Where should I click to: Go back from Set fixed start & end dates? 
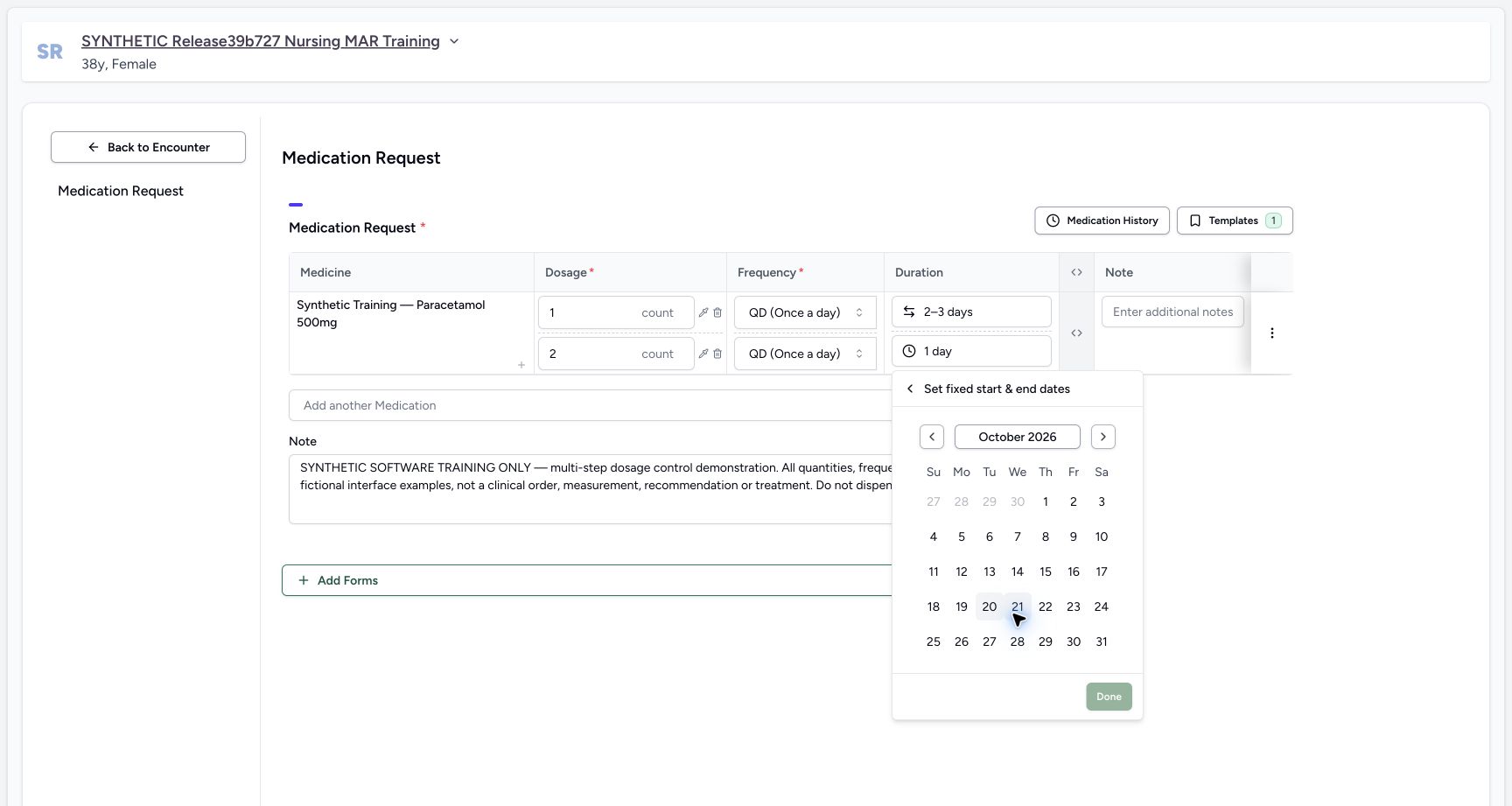point(910,389)
